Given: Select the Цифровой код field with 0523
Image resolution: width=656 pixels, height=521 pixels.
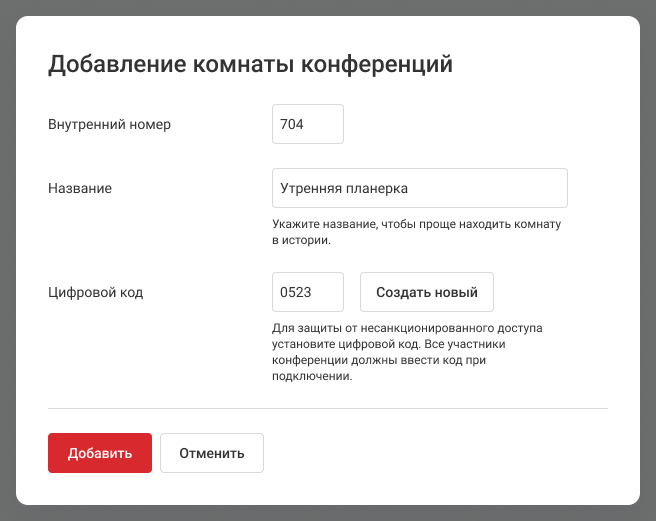Looking at the screenshot, I should point(307,292).
